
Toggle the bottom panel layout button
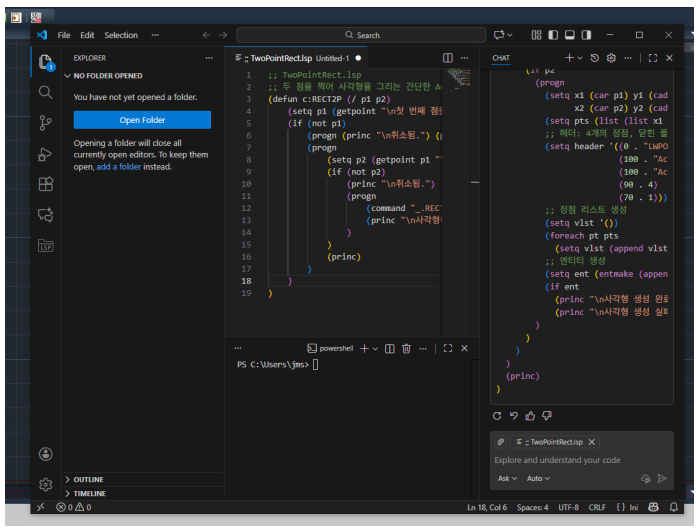tap(569, 35)
